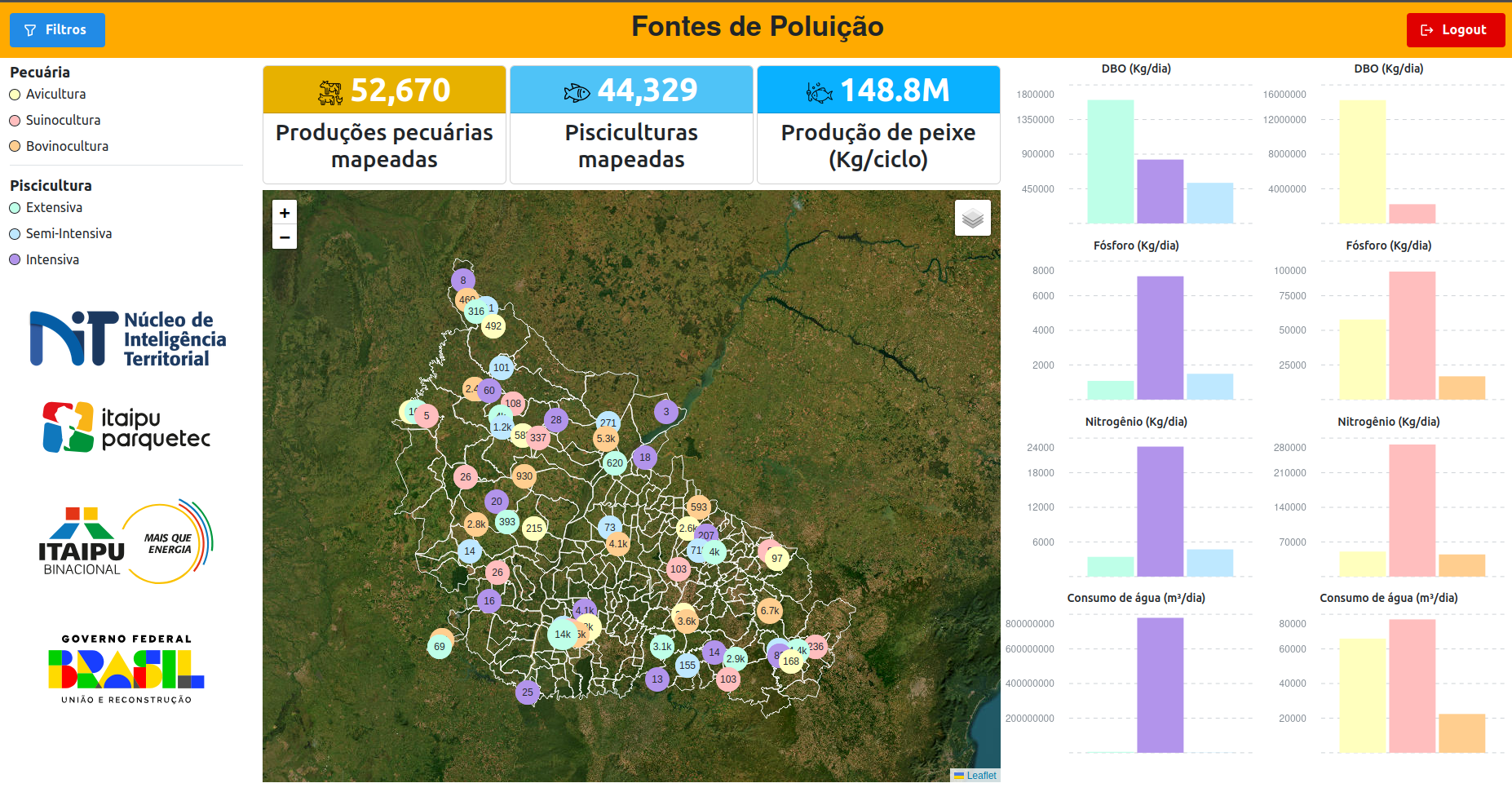The height and width of the screenshot is (792, 1512).
Task: Click the map zoom out button
Action: [x=285, y=237]
